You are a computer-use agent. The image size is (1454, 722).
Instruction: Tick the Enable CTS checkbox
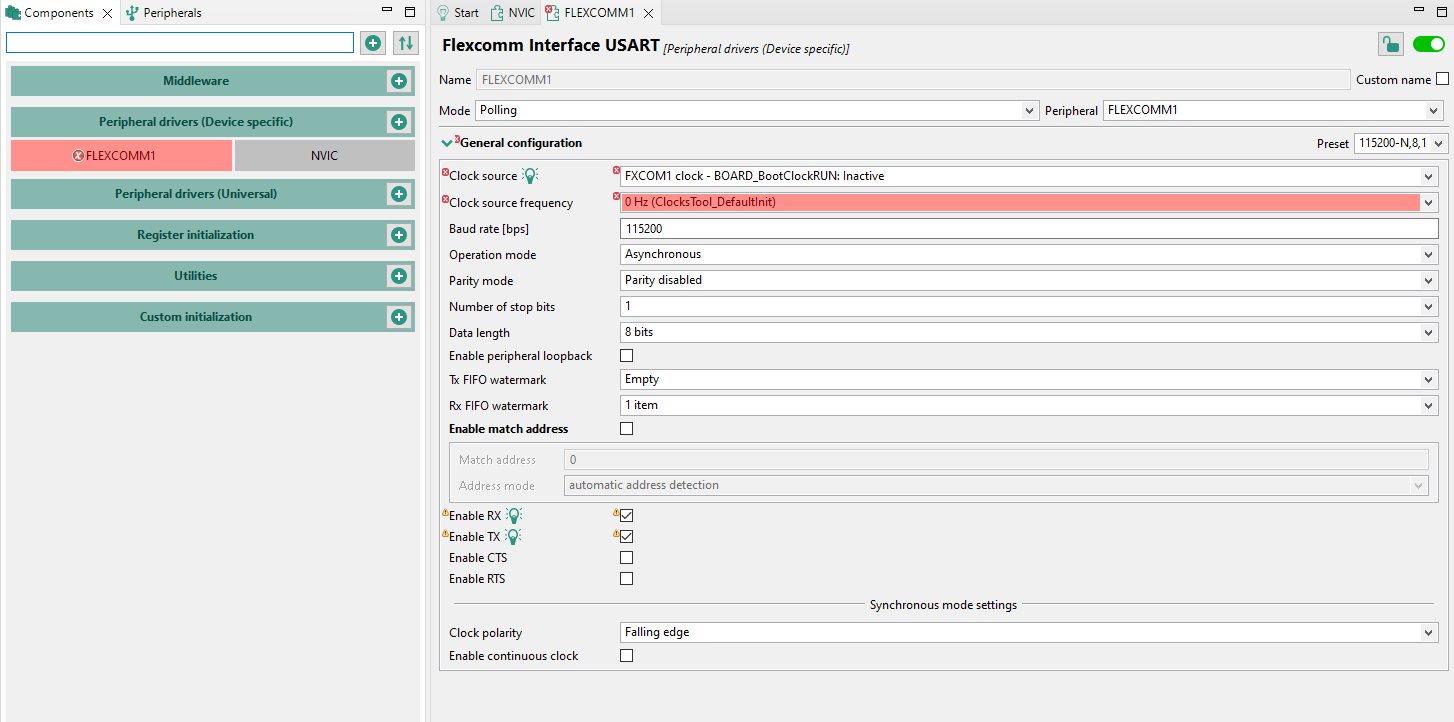tap(627, 558)
